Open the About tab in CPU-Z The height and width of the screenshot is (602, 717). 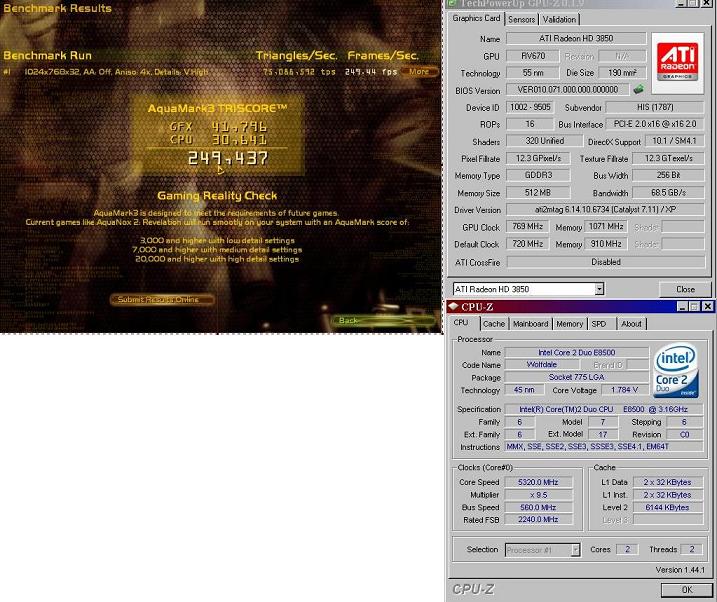click(x=631, y=324)
